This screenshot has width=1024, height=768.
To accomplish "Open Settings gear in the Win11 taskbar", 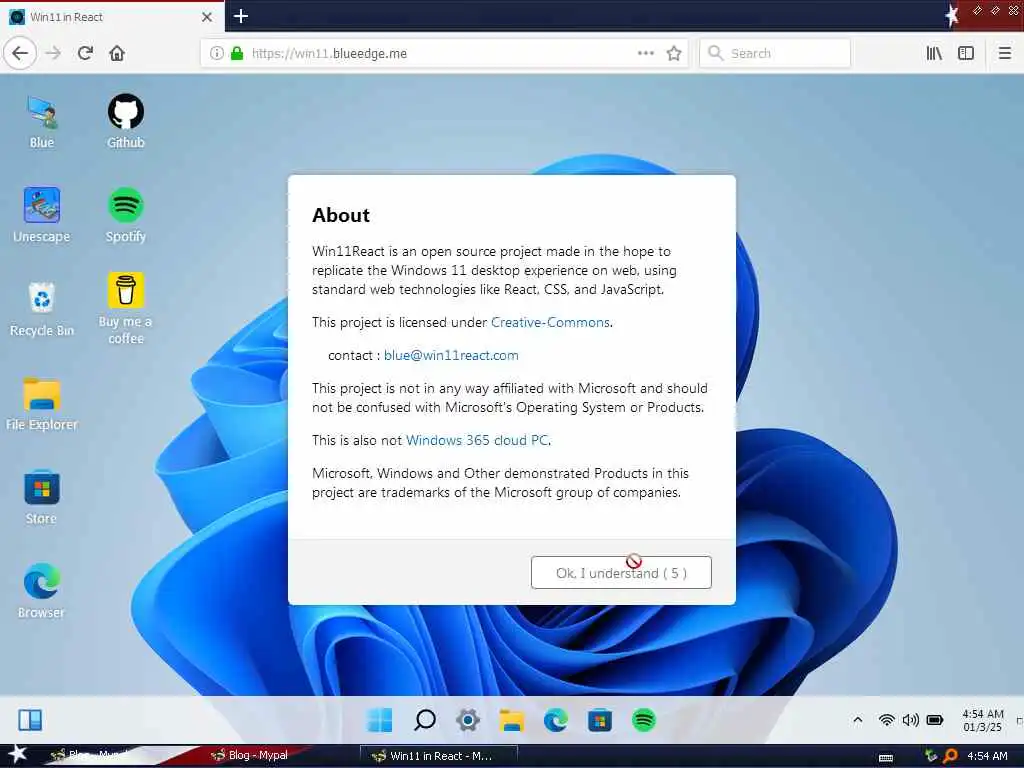I will click(x=468, y=720).
